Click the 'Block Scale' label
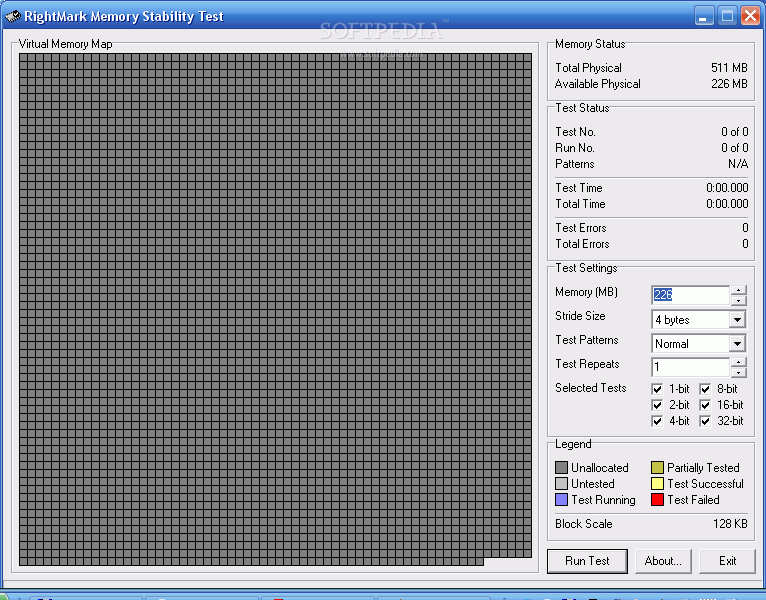This screenshot has height=600, width=766. click(x=583, y=524)
